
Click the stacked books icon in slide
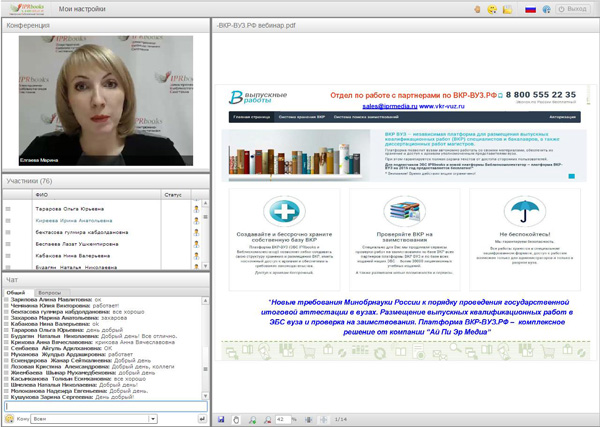click(x=404, y=211)
